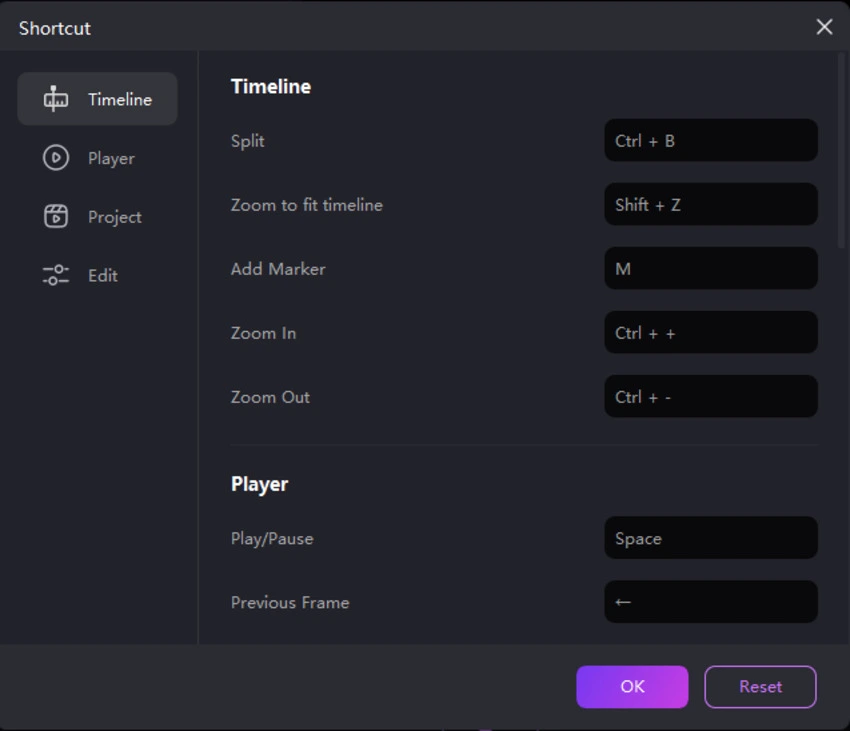The image size is (850, 731).
Task: Click the scrollbar on the right edge
Action: click(x=840, y=150)
